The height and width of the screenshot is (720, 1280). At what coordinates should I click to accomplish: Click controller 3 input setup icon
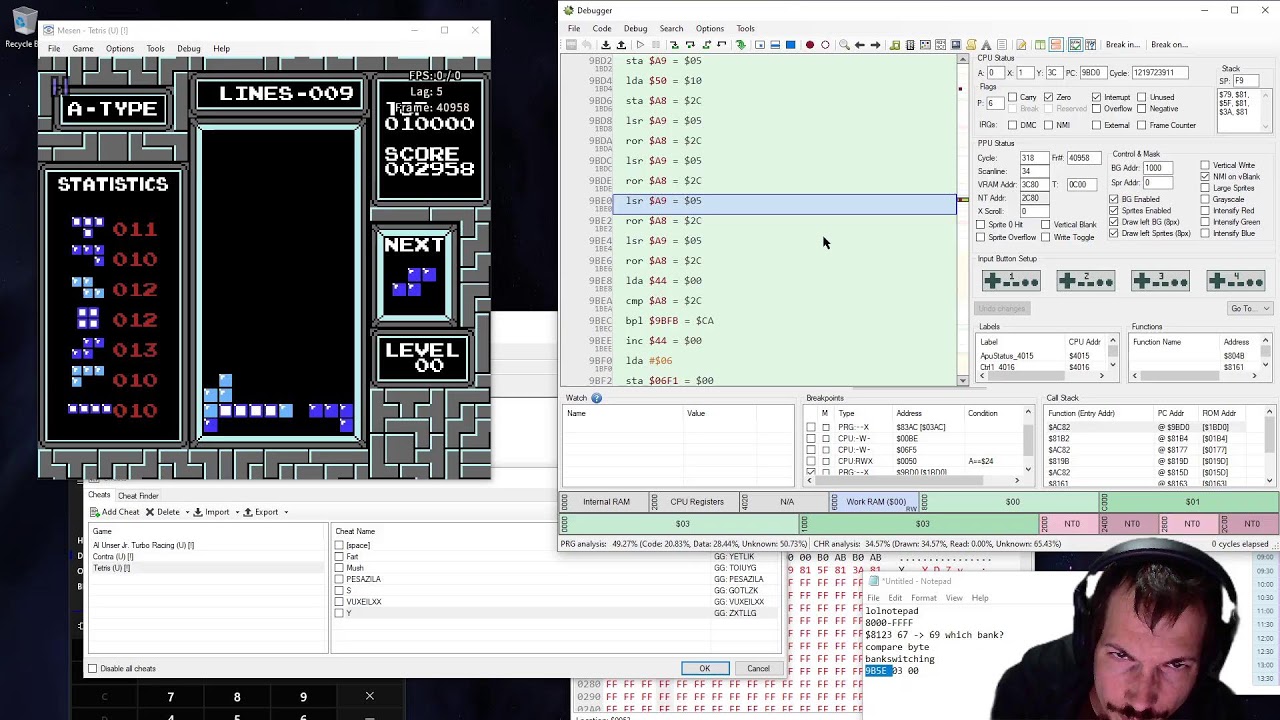(x=1160, y=280)
